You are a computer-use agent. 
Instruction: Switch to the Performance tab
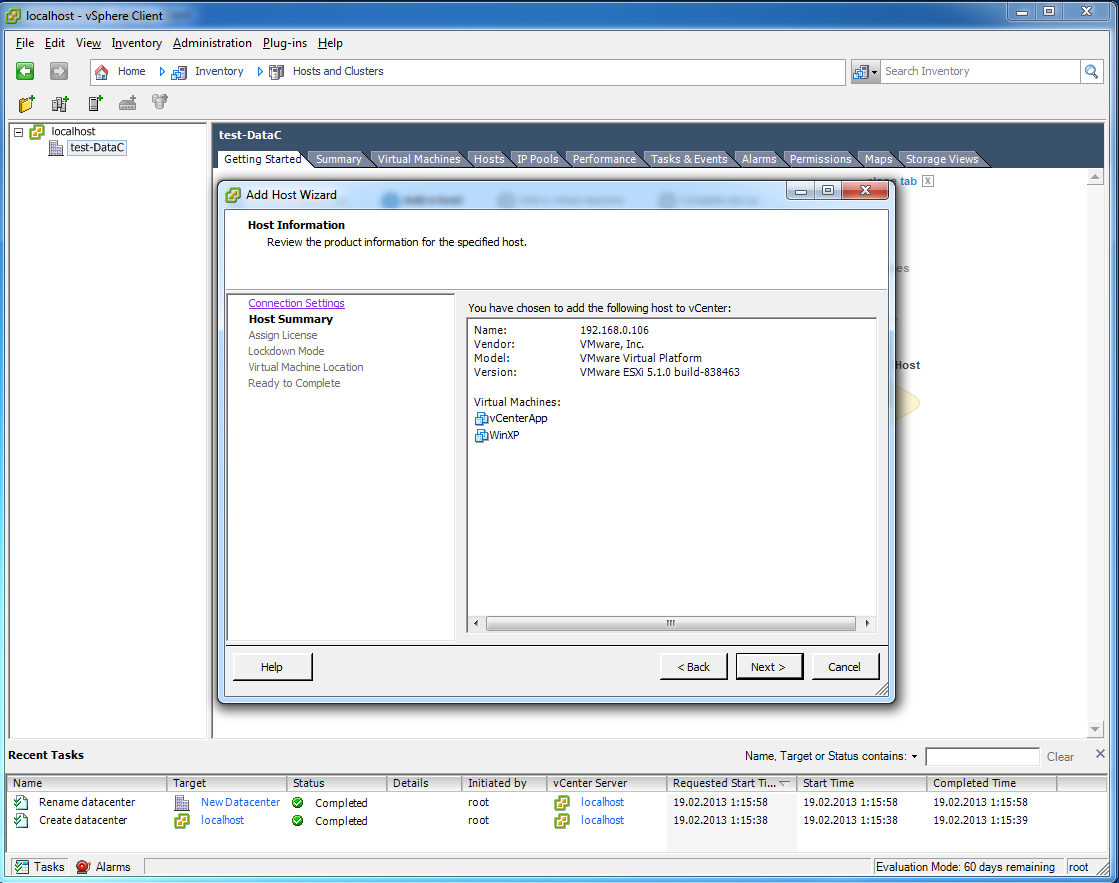[x=604, y=159]
